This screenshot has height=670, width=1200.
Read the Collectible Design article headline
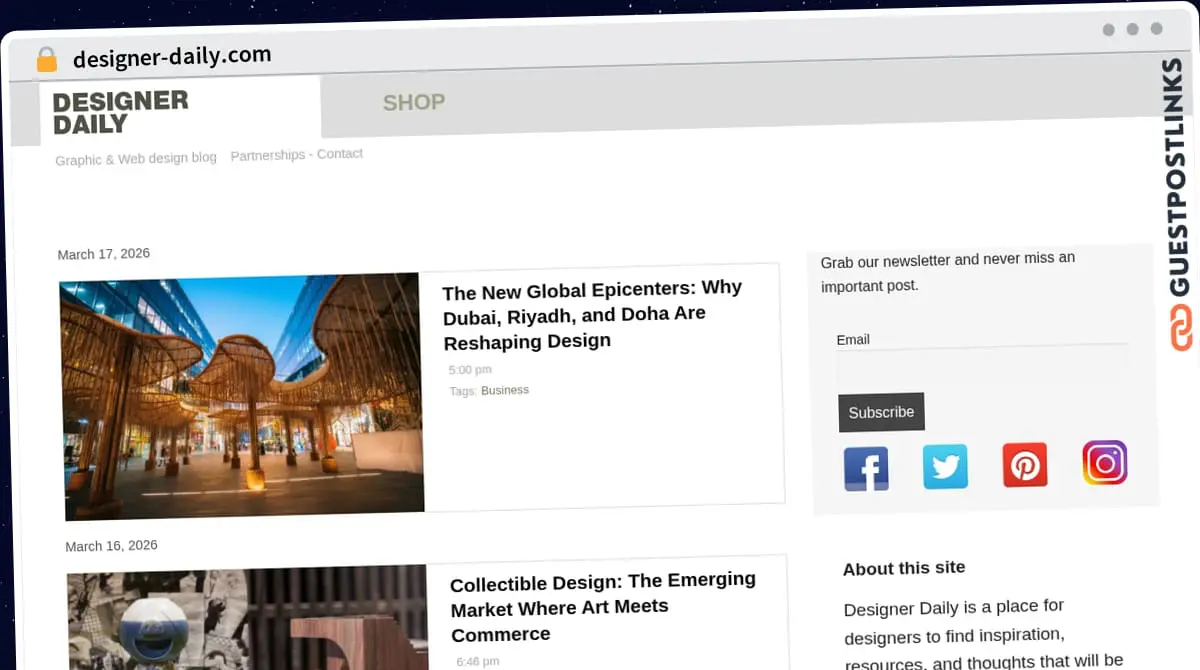coord(602,606)
